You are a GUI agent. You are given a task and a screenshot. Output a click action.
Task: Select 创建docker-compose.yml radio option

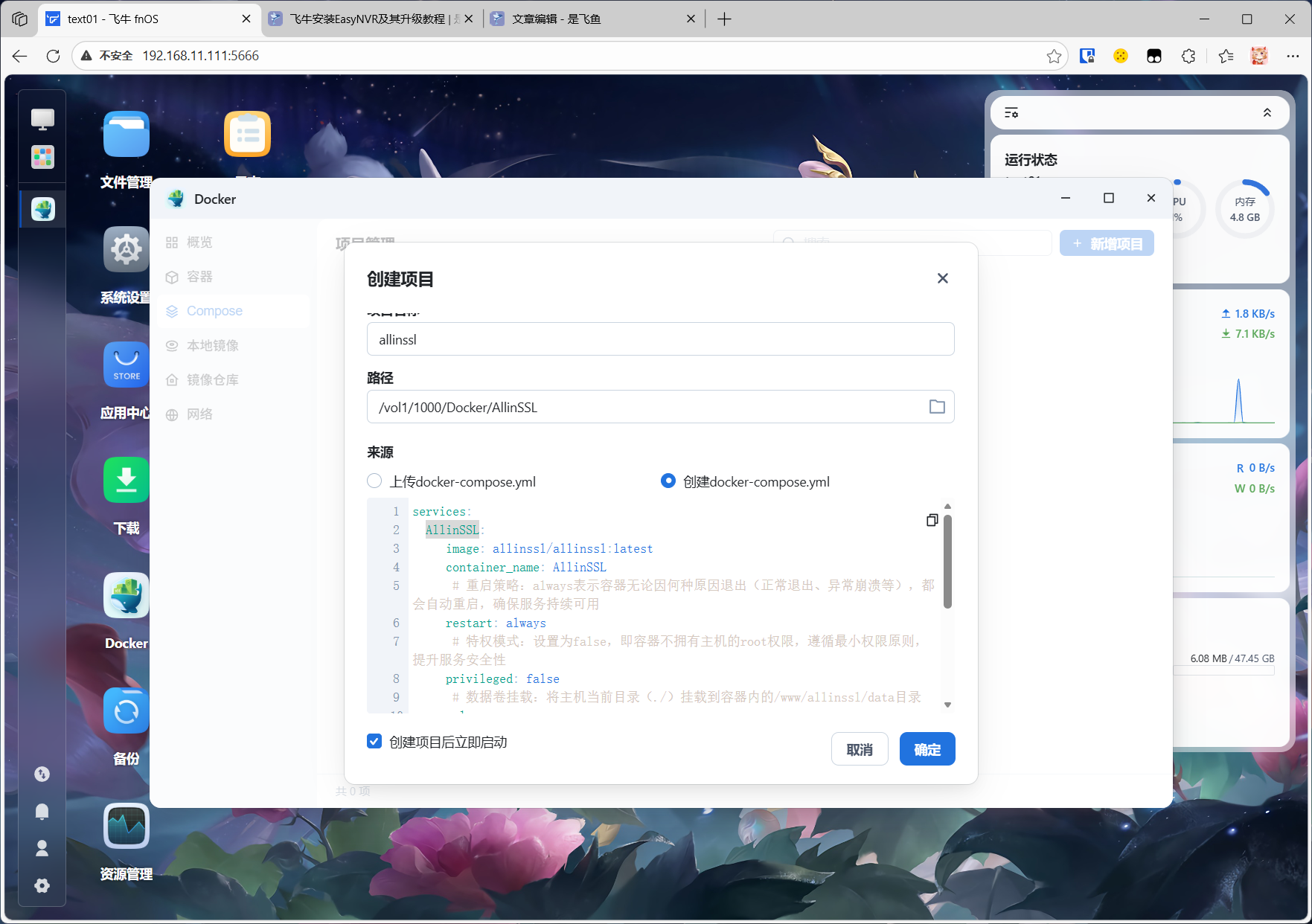tap(668, 481)
